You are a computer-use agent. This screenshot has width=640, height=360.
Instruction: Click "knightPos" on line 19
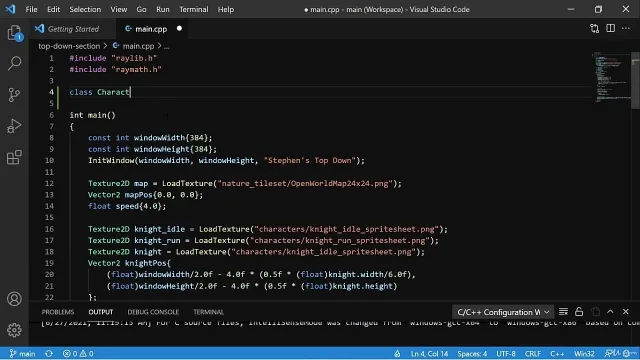click(145, 263)
